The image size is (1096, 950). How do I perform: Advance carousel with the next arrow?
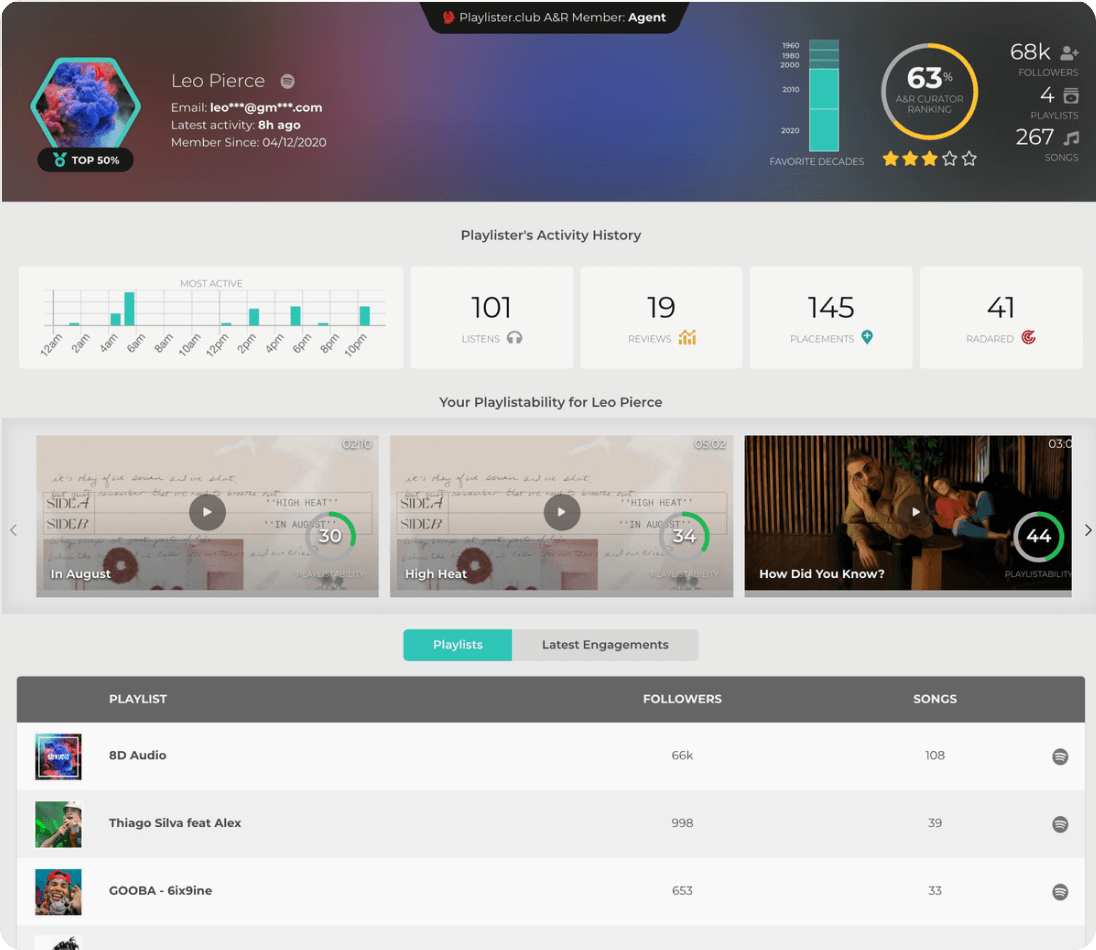pyautogui.click(x=1089, y=530)
